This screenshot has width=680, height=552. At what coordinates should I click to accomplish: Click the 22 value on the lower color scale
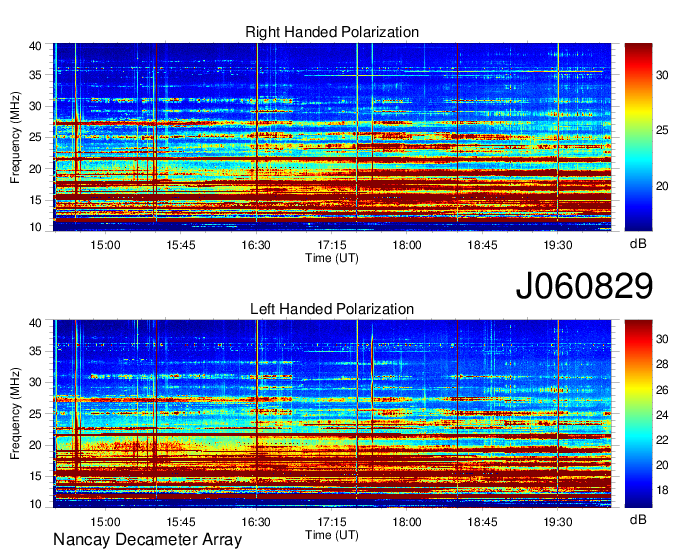coord(662,440)
